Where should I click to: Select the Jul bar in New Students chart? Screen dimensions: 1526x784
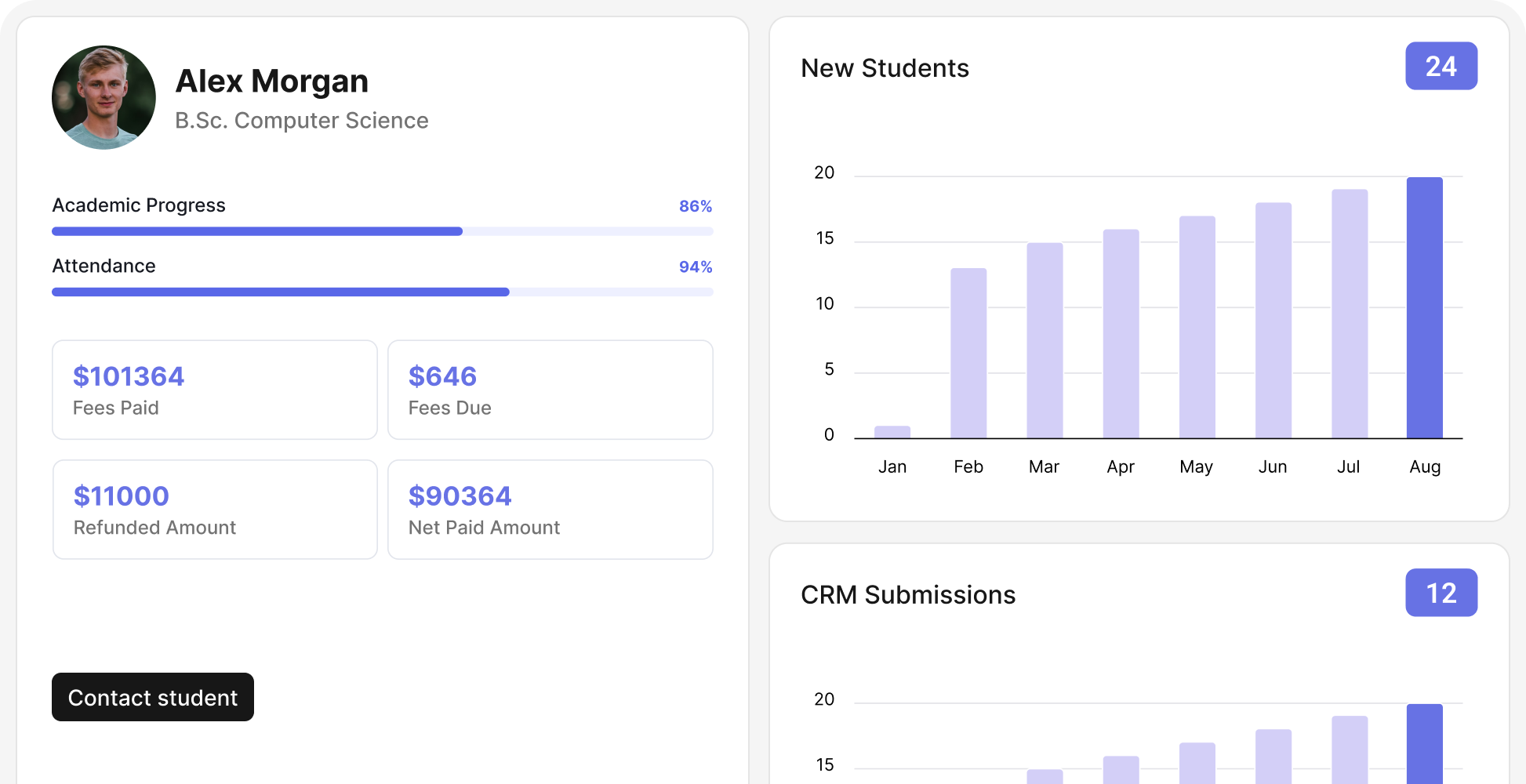pyautogui.click(x=1349, y=314)
